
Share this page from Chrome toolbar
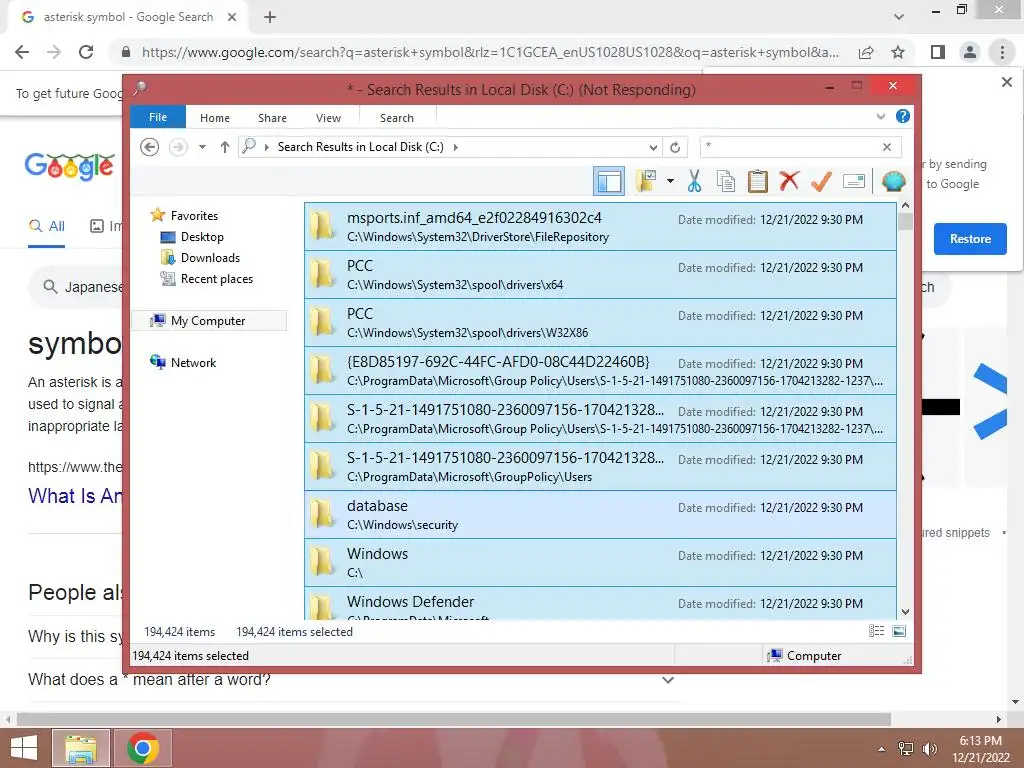point(866,52)
